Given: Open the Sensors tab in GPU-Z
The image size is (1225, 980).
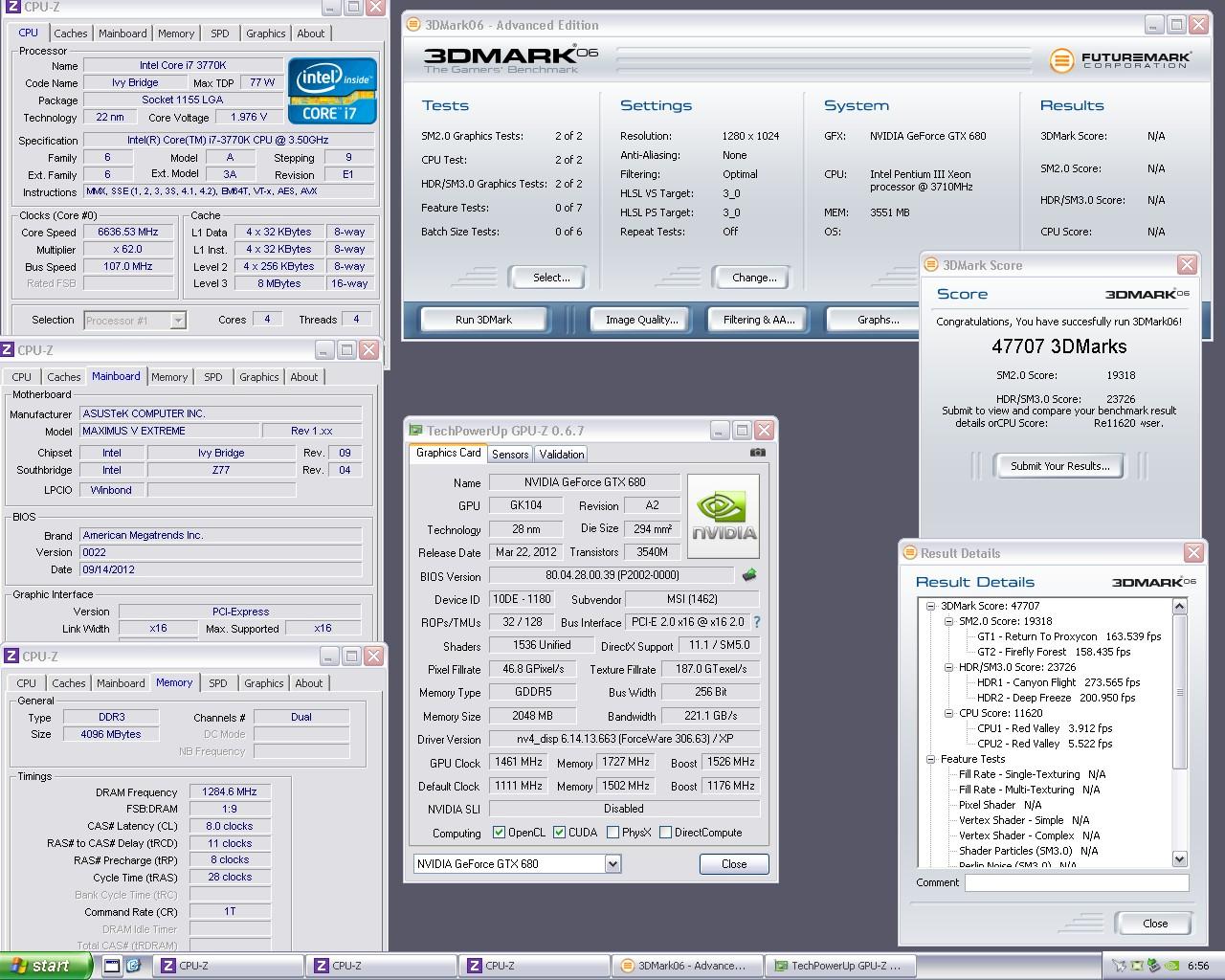Looking at the screenshot, I should pyautogui.click(x=510, y=455).
